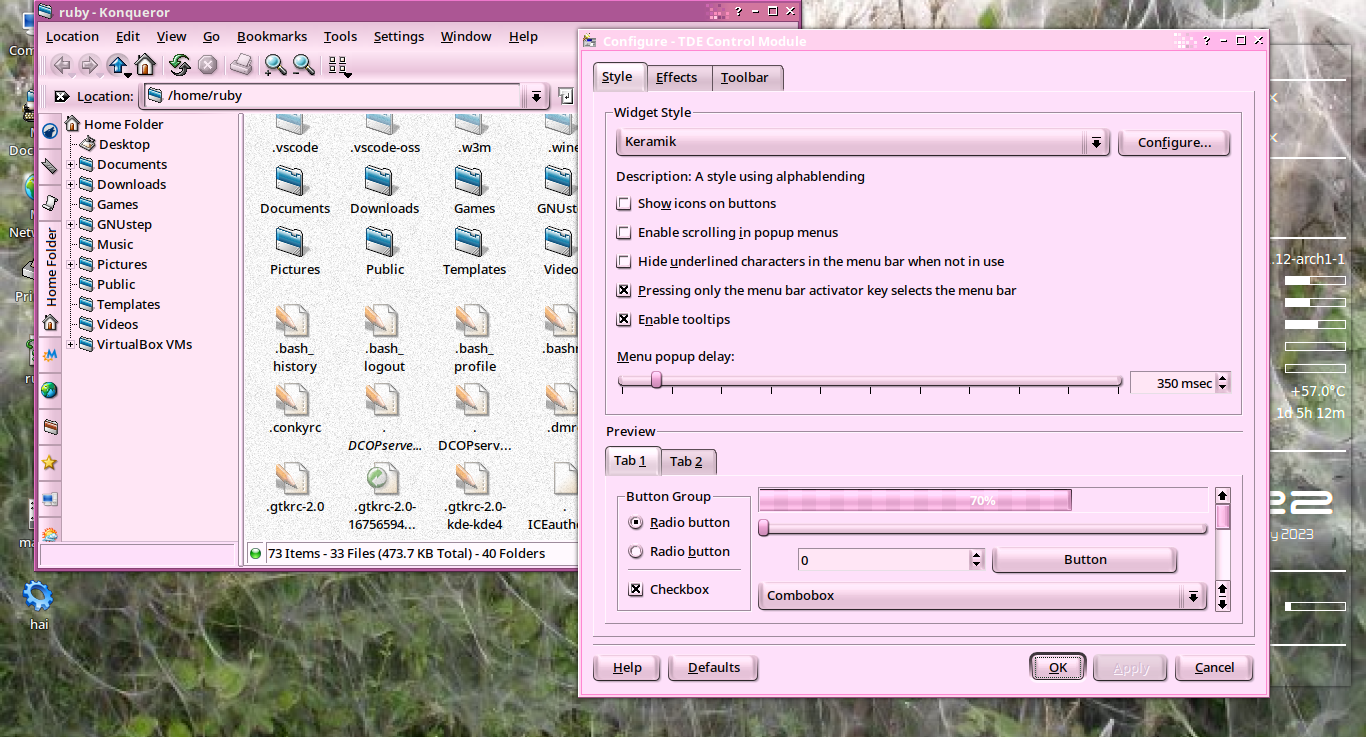Zoom out with the magnifier minus icon
Viewport: 1366px width, 737px height.
point(303,66)
